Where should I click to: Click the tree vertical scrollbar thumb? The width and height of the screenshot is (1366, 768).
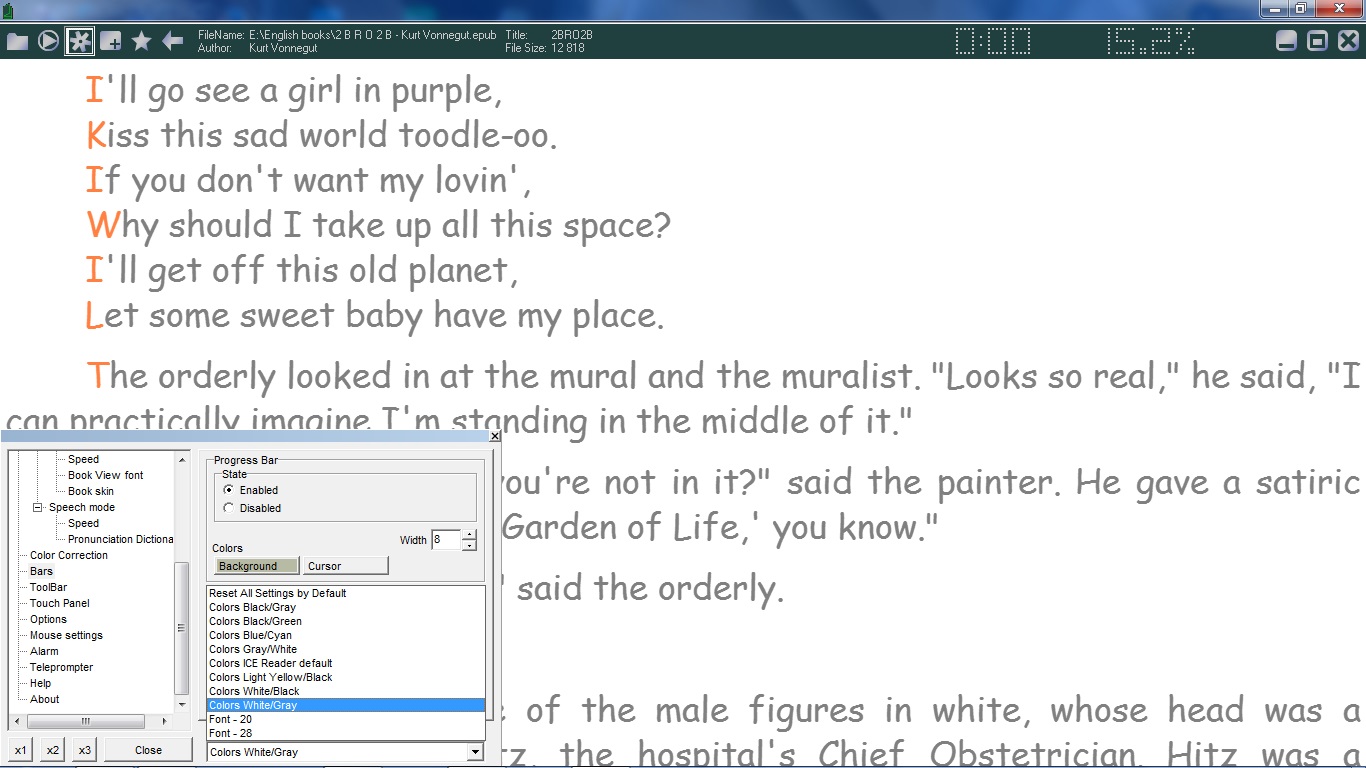pos(182,628)
